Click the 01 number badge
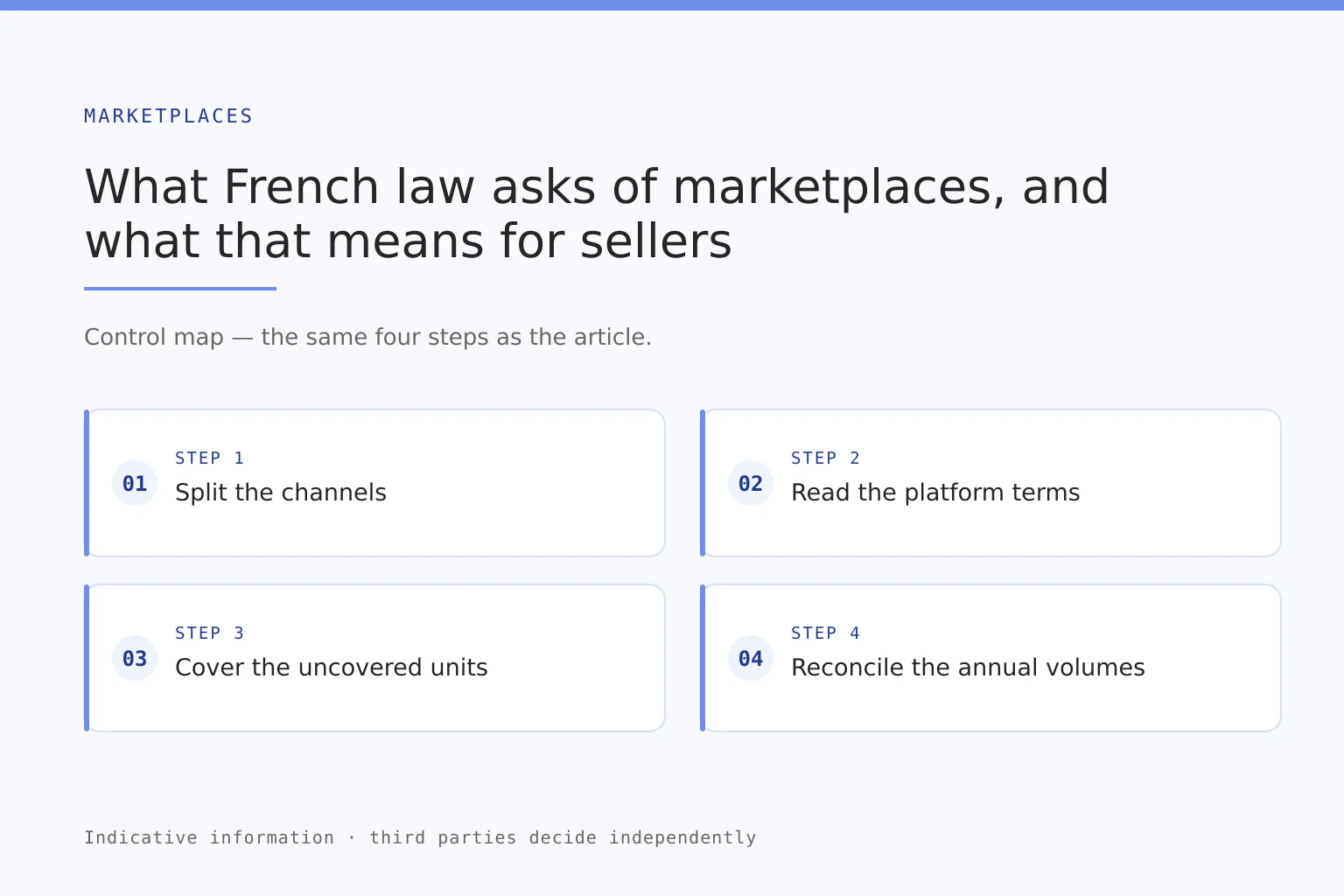The width and height of the screenshot is (1344, 896). (135, 483)
